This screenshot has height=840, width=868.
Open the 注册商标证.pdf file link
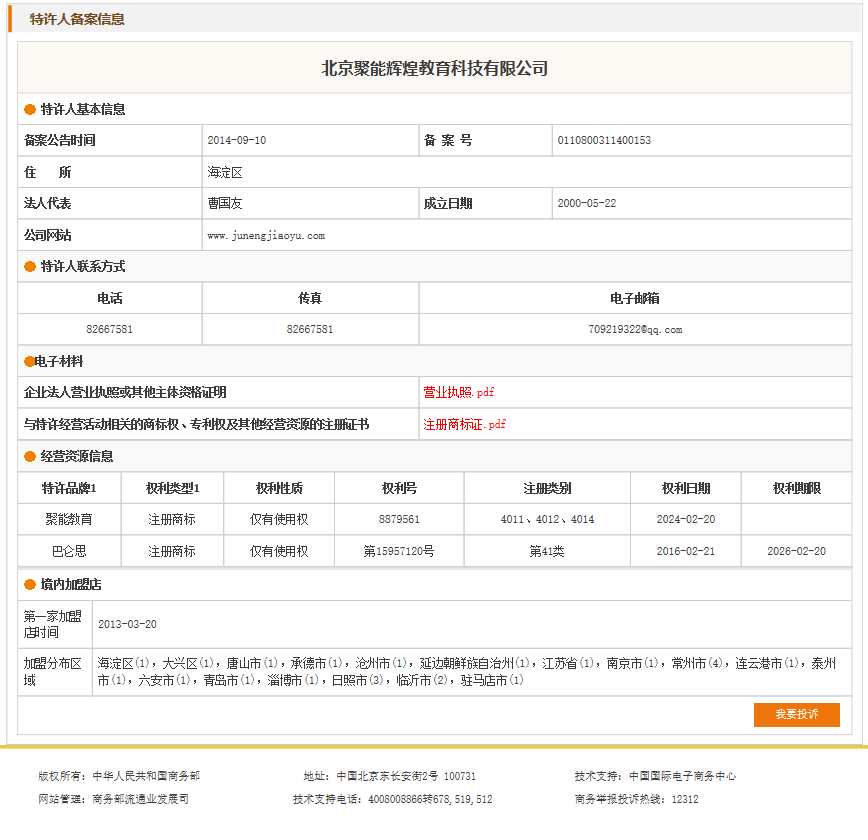[464, 425]
